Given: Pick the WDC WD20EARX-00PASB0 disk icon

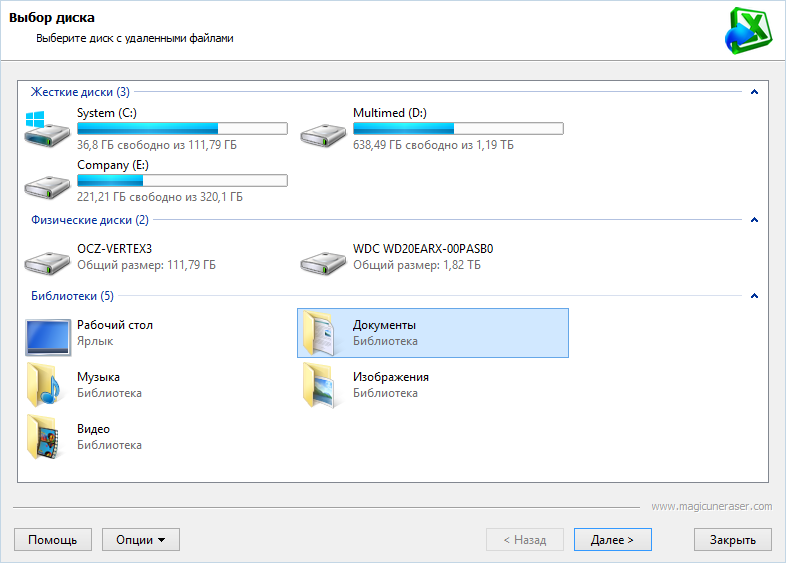Looking at the screenshot, I should point(324,259).
